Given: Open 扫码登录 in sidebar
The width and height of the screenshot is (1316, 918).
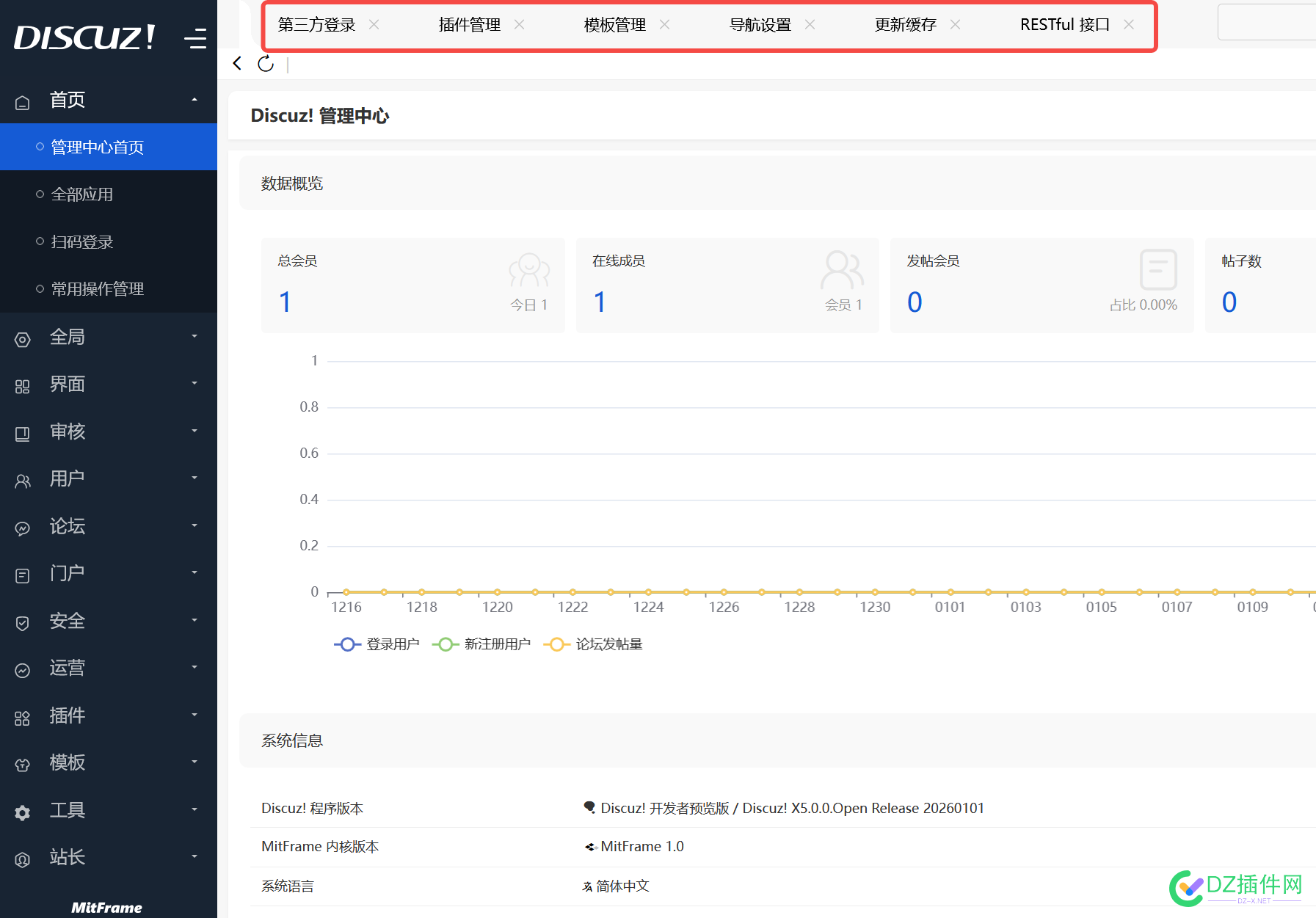Looking at the screenshot, I should click(x=109, y=241).
